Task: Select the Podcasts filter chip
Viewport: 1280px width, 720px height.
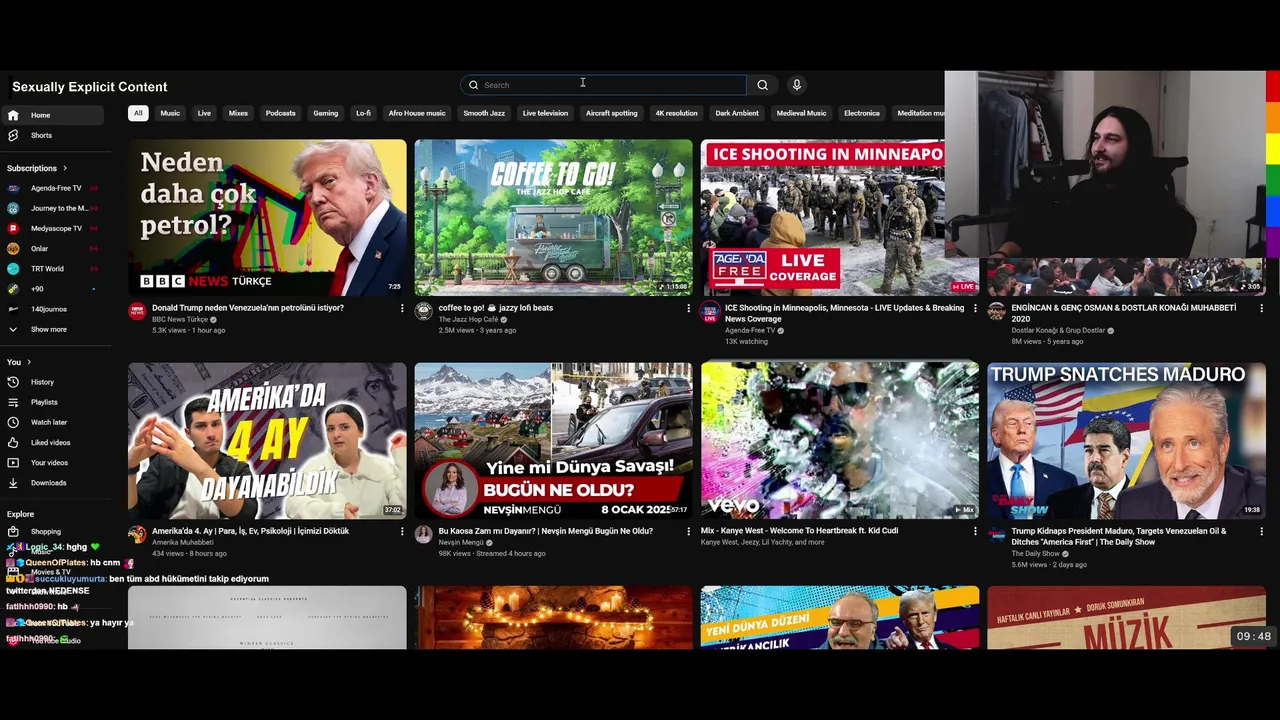Action: [280, 113]
